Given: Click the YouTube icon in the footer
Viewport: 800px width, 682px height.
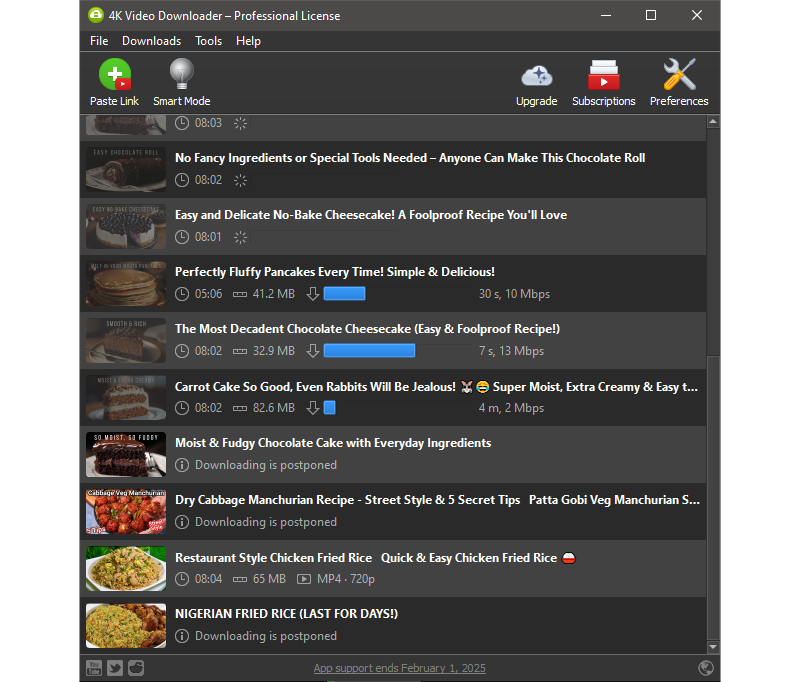Looking at the screenshot, I should (x=93, y=667).
